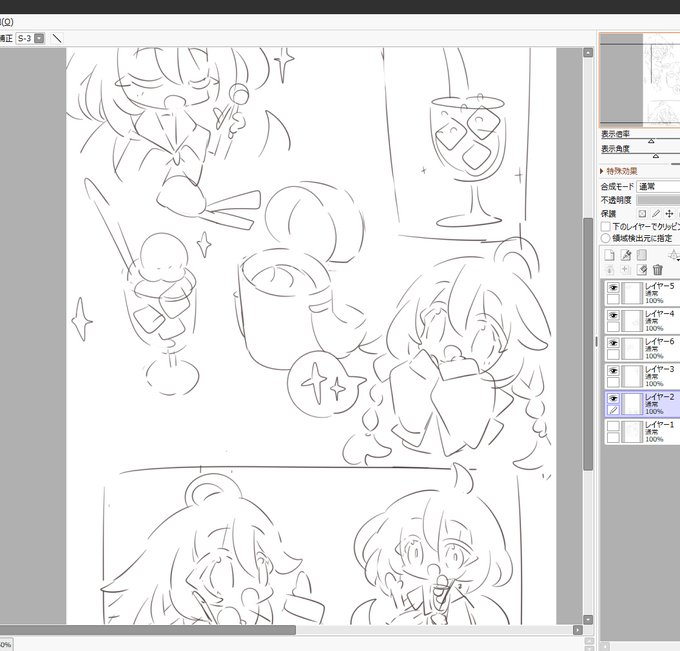Screen dimensions: 680x651
Task: Select the レイヤー1 thumbnail
Action: pos(632,432)
